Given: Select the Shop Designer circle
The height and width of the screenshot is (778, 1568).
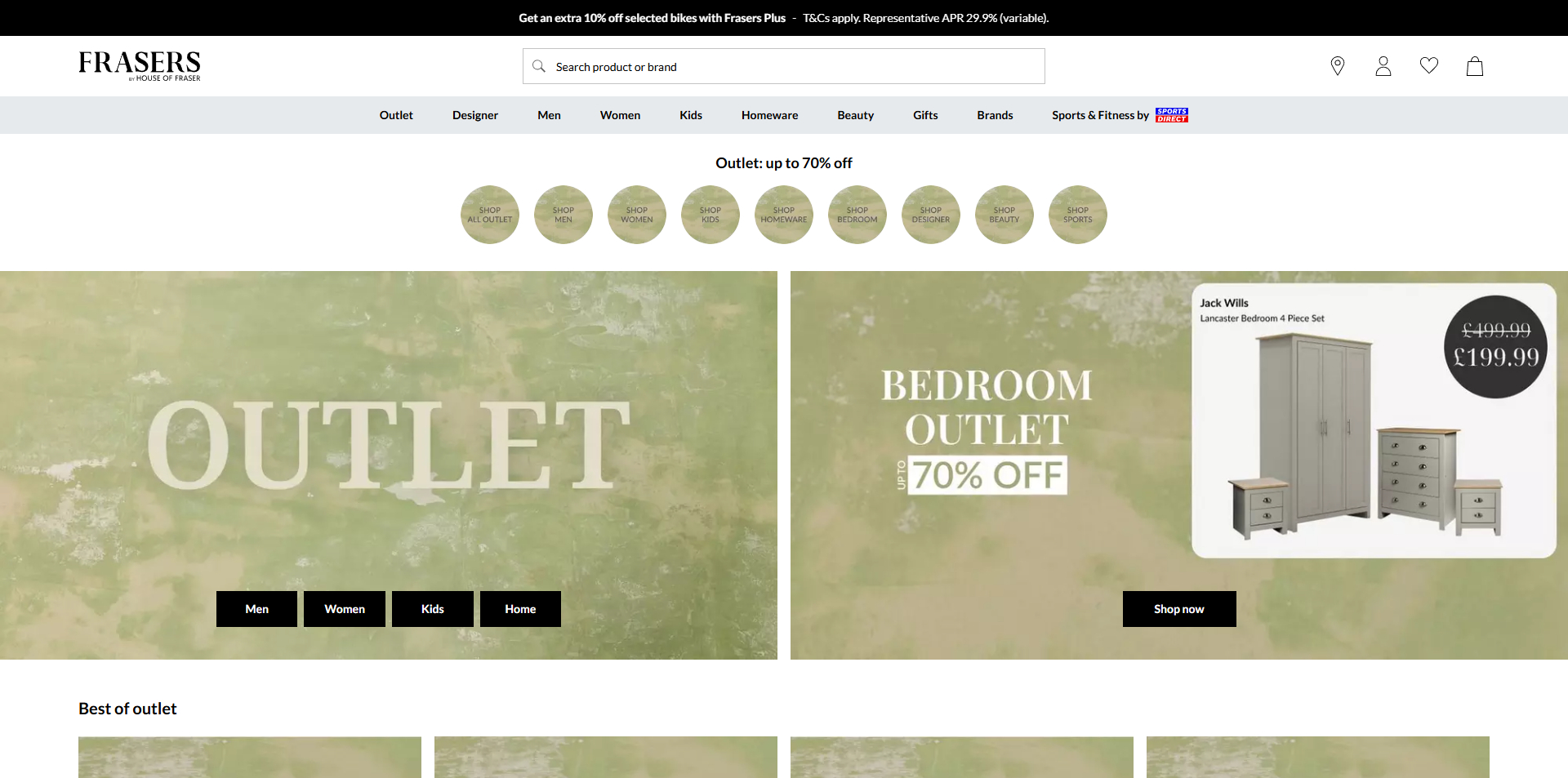Looking at the screenshot, I should (x=931, y=215).
